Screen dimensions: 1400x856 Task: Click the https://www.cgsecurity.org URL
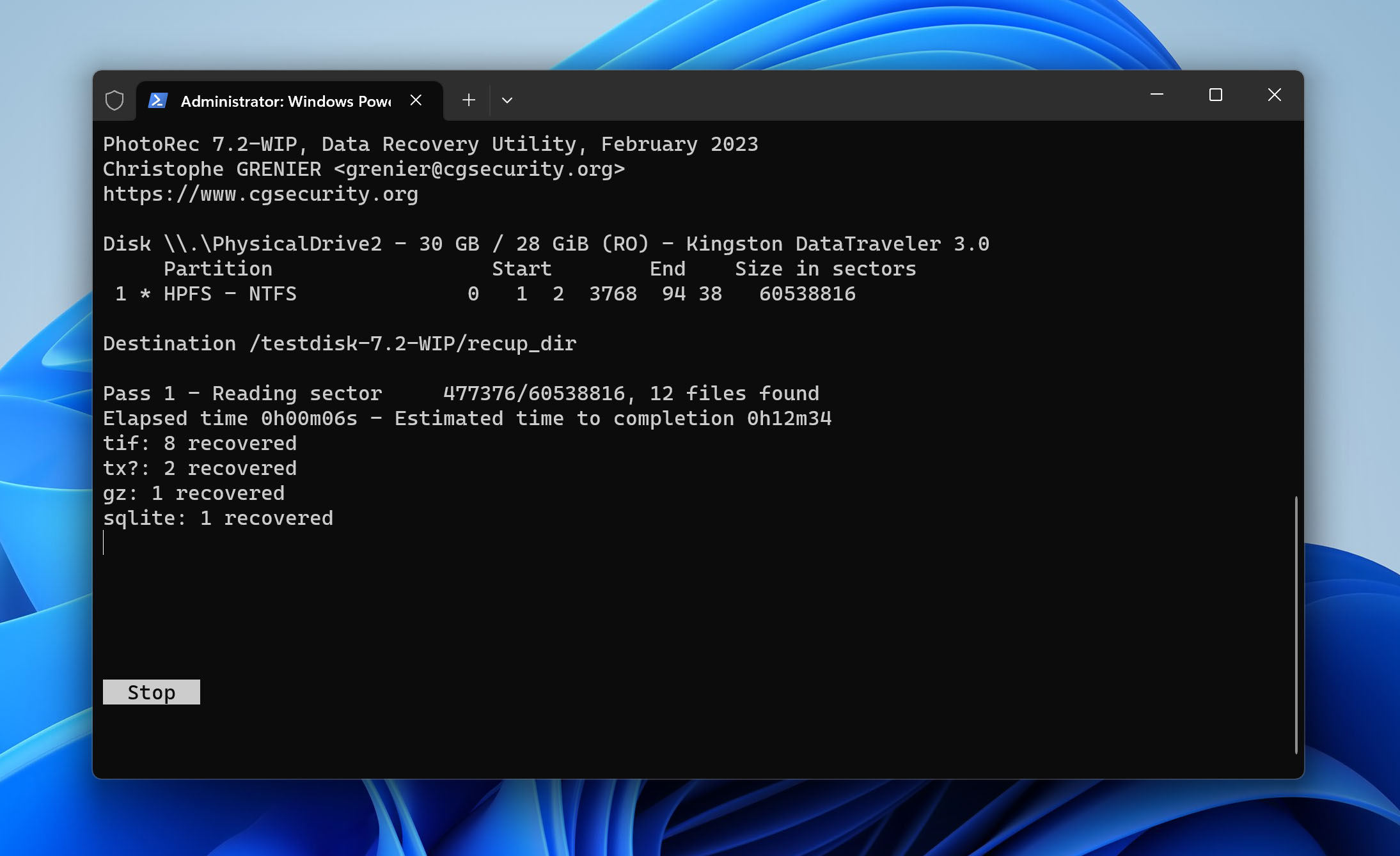tap(260, 194)
